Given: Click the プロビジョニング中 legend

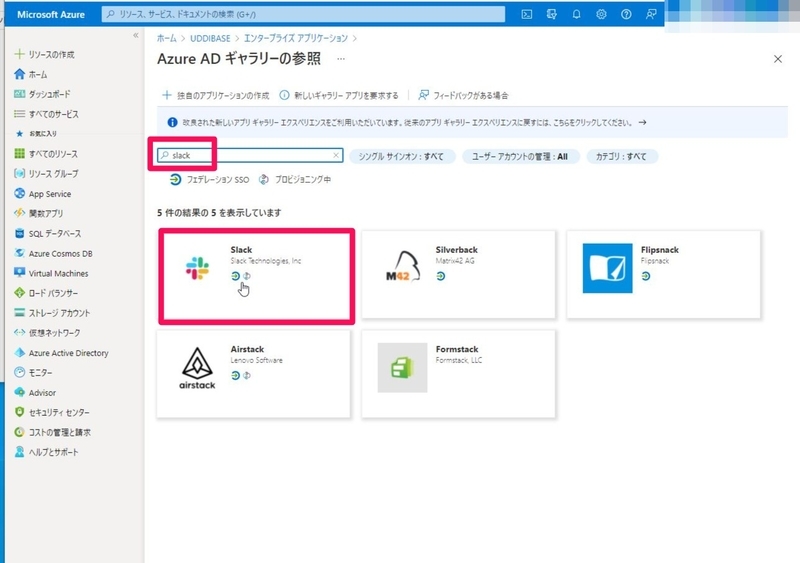Looking at the screenshot, I should pos(295,180).
